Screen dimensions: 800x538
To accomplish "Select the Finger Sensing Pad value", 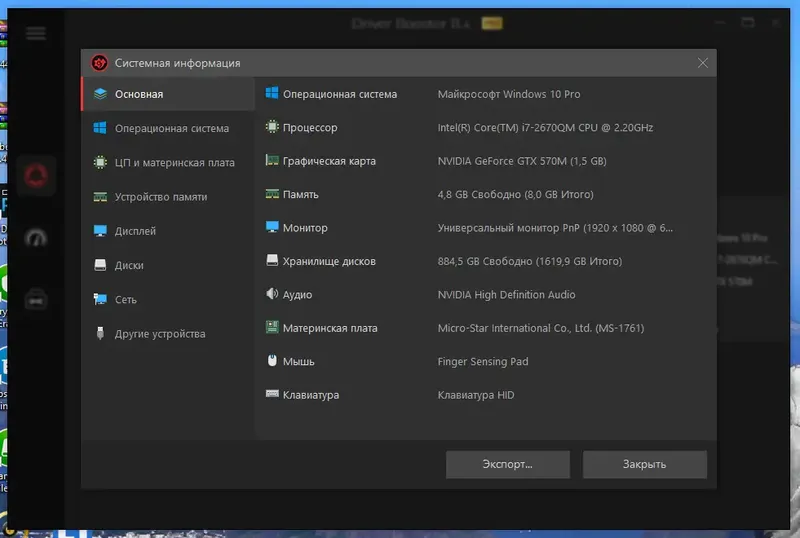I will 483,361.
